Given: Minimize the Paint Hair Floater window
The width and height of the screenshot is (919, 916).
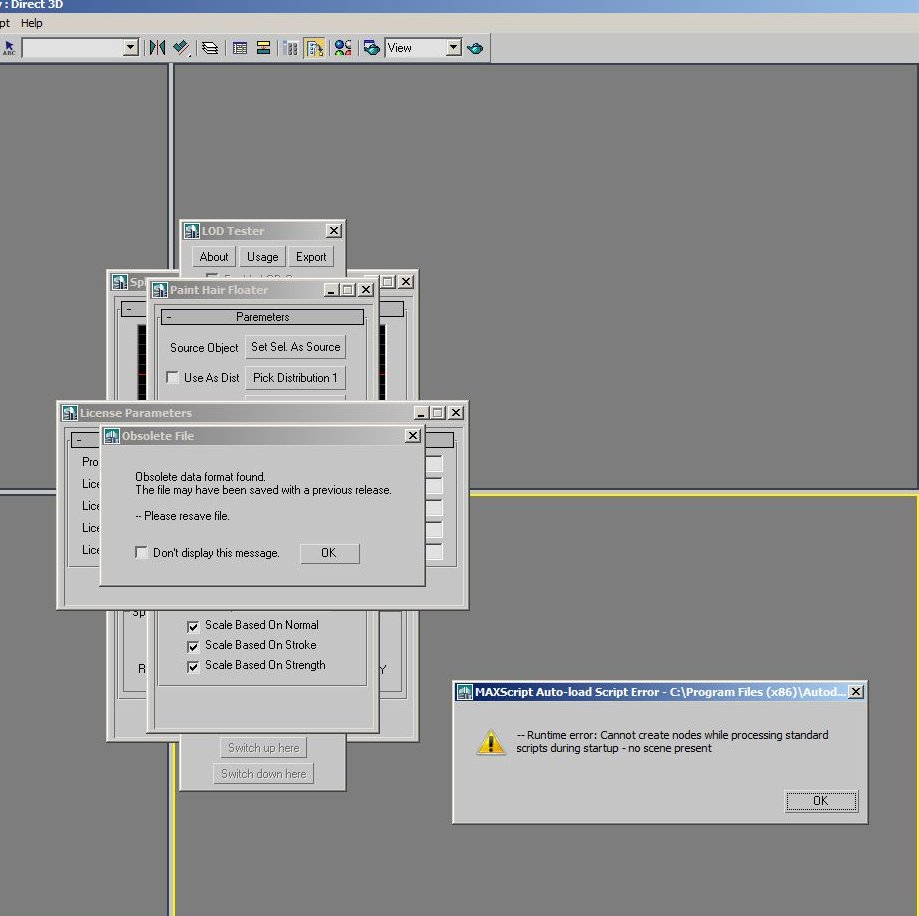Looking at the screenshot, I should click(331, 290).
